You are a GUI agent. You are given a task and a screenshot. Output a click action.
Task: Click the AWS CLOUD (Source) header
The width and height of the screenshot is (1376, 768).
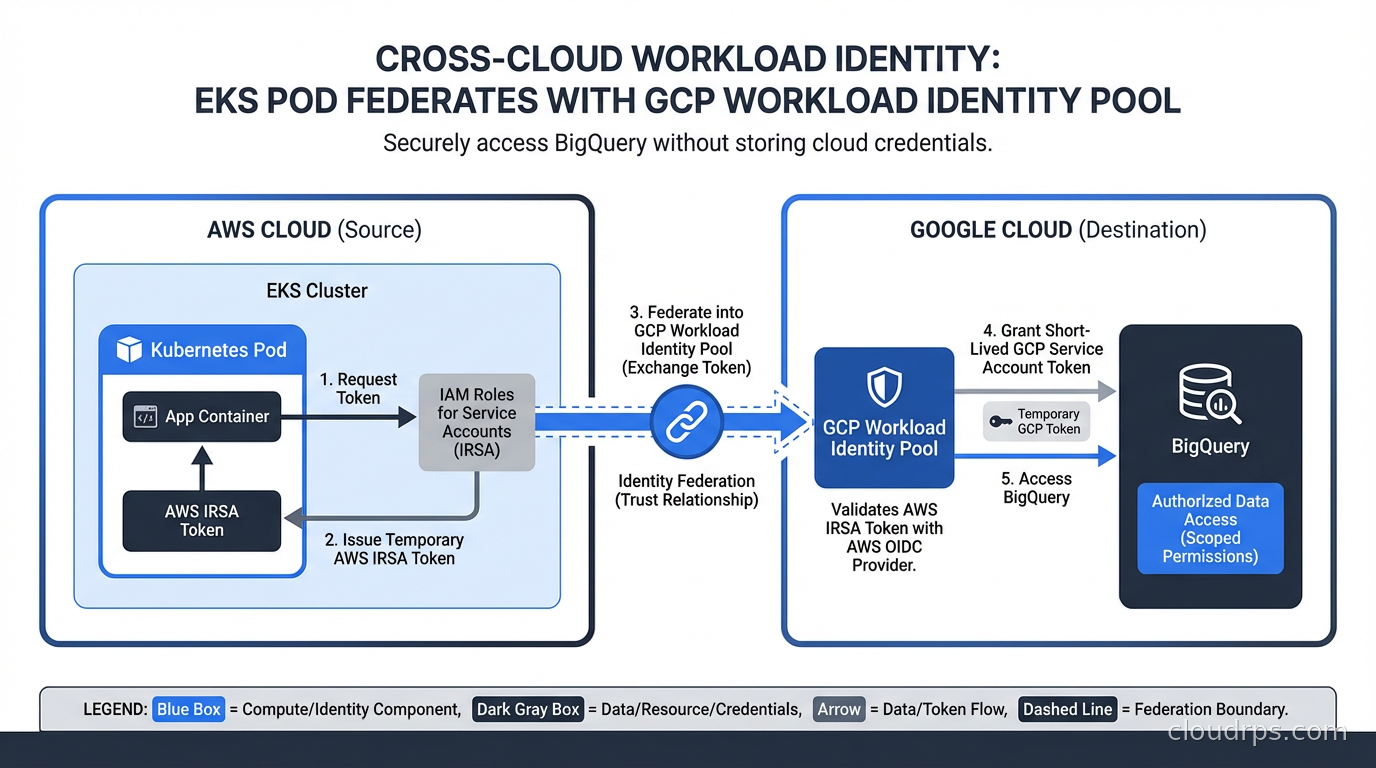point(314,229)
